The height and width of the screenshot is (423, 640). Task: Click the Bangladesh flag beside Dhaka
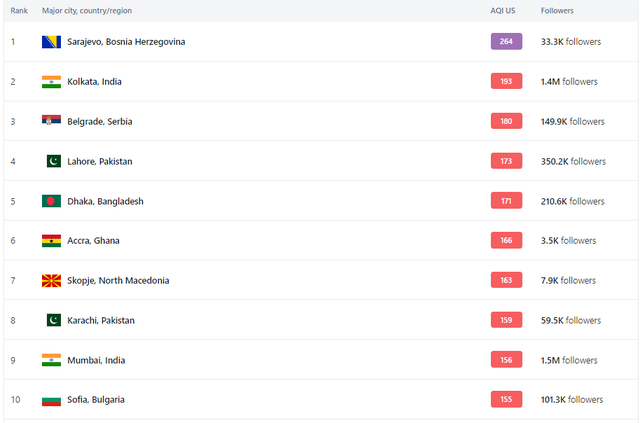(51, 201)
